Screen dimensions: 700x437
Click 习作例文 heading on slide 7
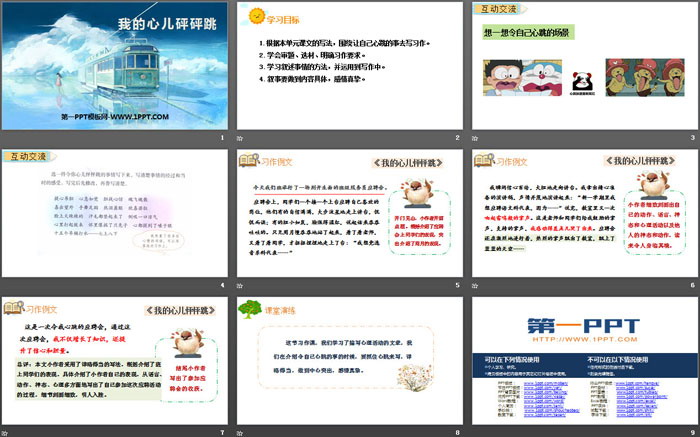[41, 309]
